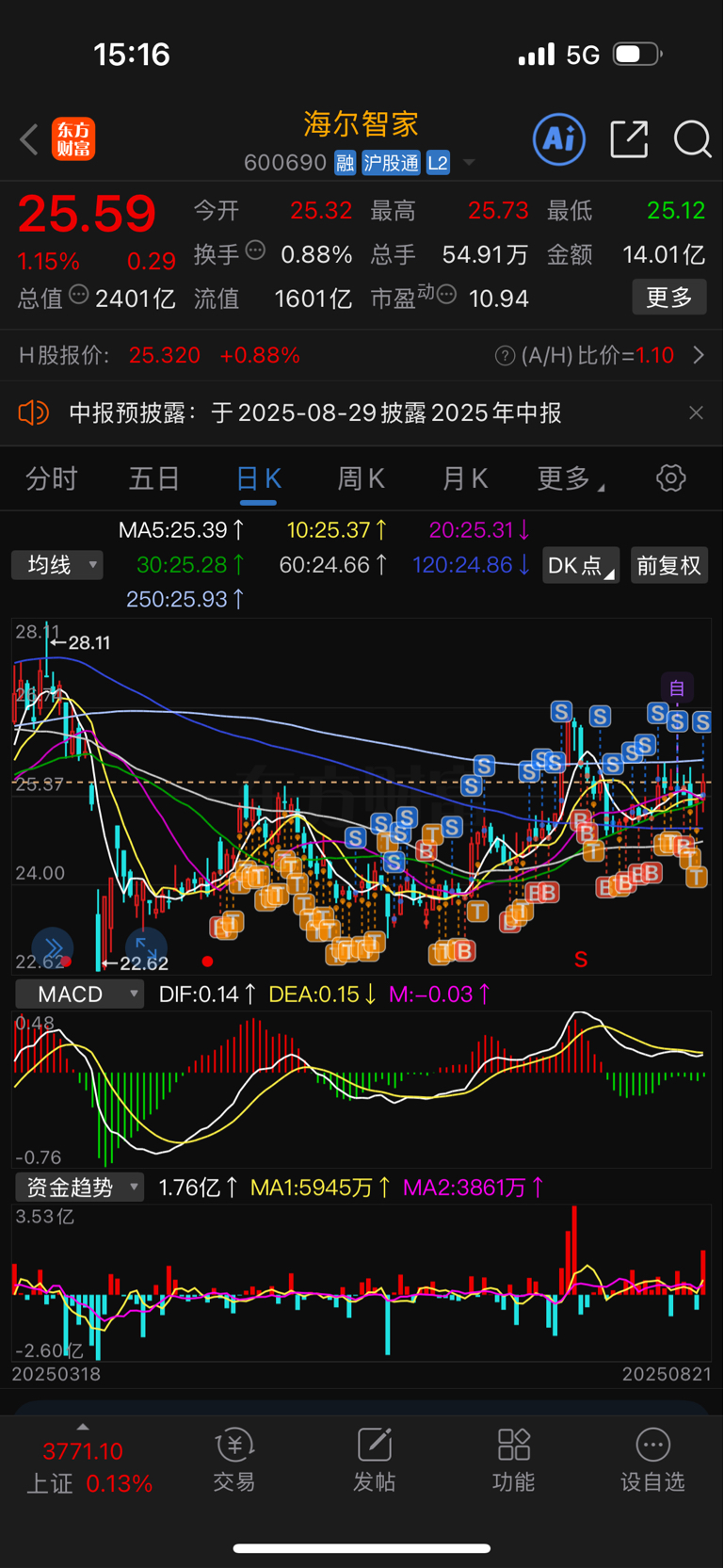The height and width of the screenshot is (1568, 724).
Task: Tap the question mark beside A/H 比价
Action: pos(506,355)
